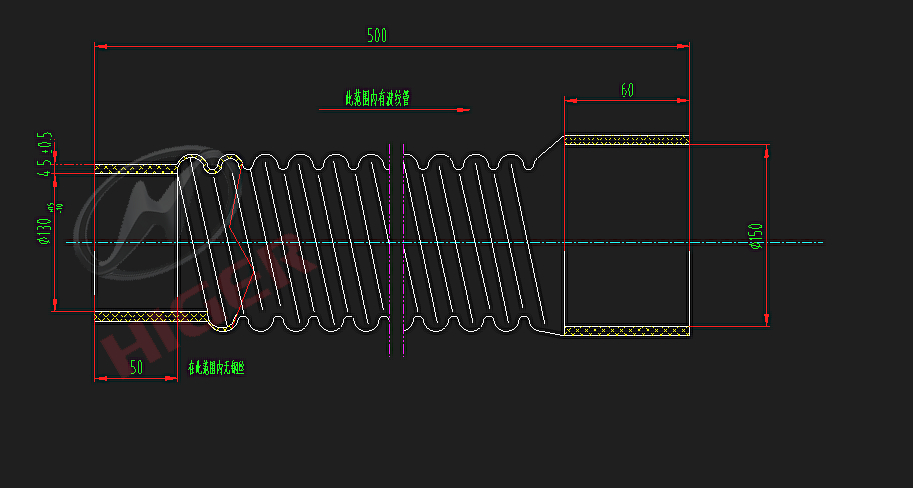Screen dimensions: 913x488
Task: Click the Chinese note beside the 50 dimension
Action: [x=216, y=368]
